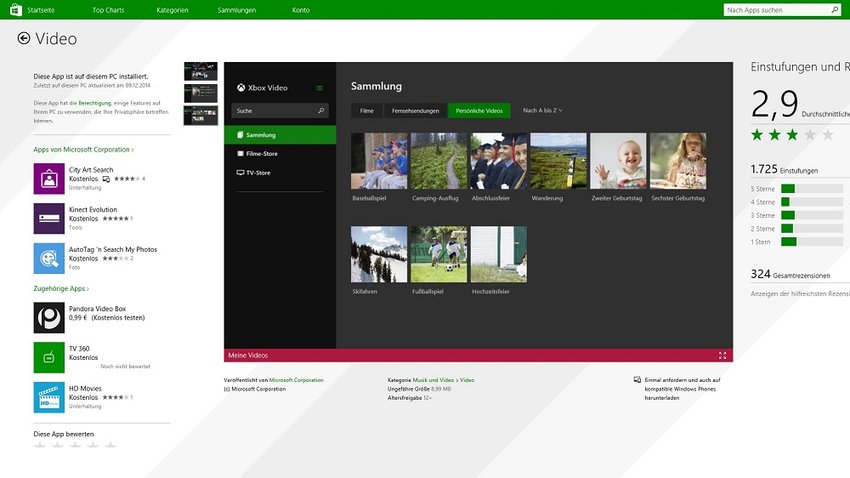Image resolution: width=850 pixels, height=478 pixels.
Task: Select the Fernsehsendungen tab
Action: click(415, 111)
